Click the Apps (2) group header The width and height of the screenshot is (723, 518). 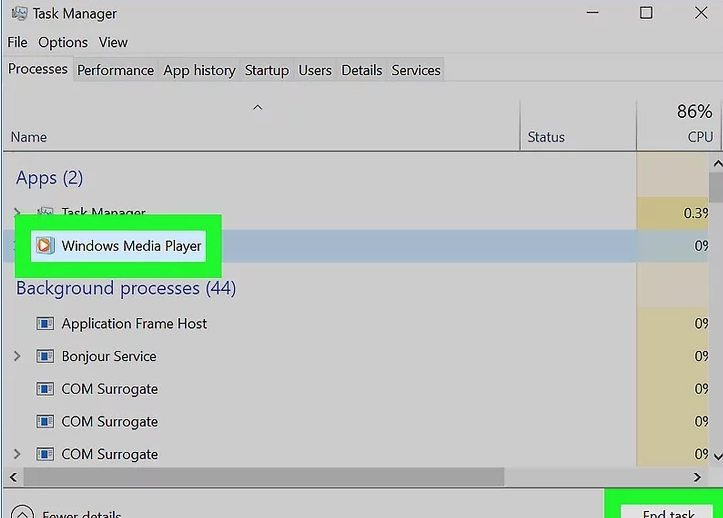[49, 178]
